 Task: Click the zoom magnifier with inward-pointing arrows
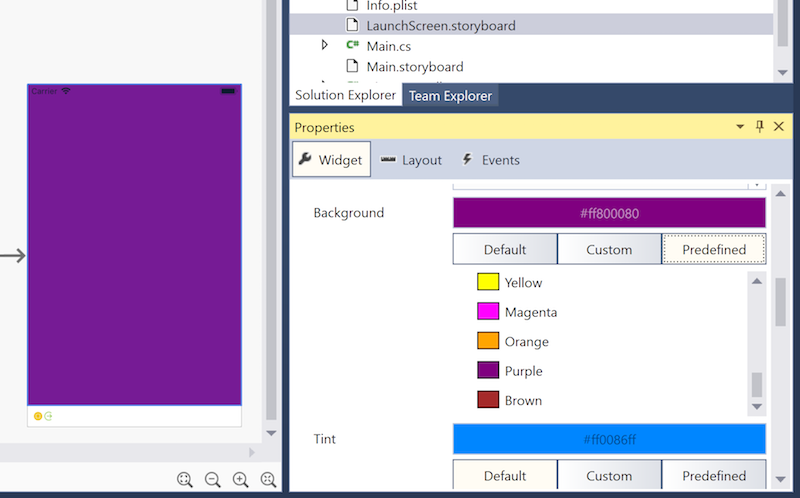268,479
